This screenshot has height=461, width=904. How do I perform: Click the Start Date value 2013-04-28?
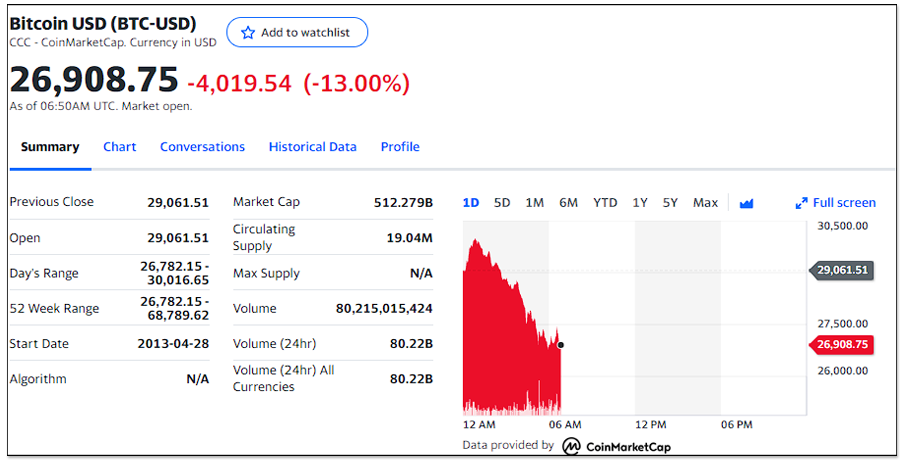pyautogui.click(x=173, y=344)
